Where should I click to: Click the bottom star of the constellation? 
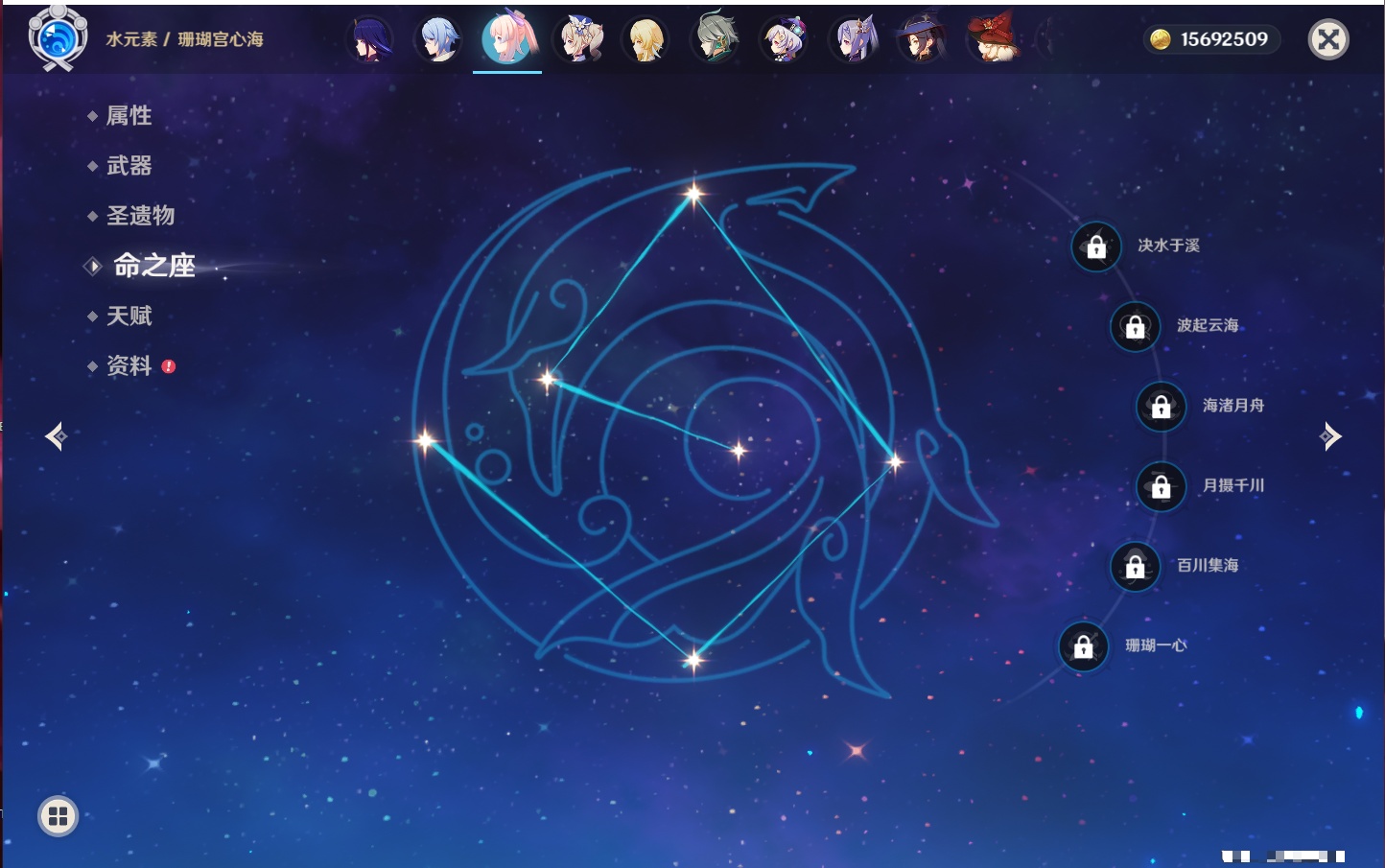click(x=693, y=659)
